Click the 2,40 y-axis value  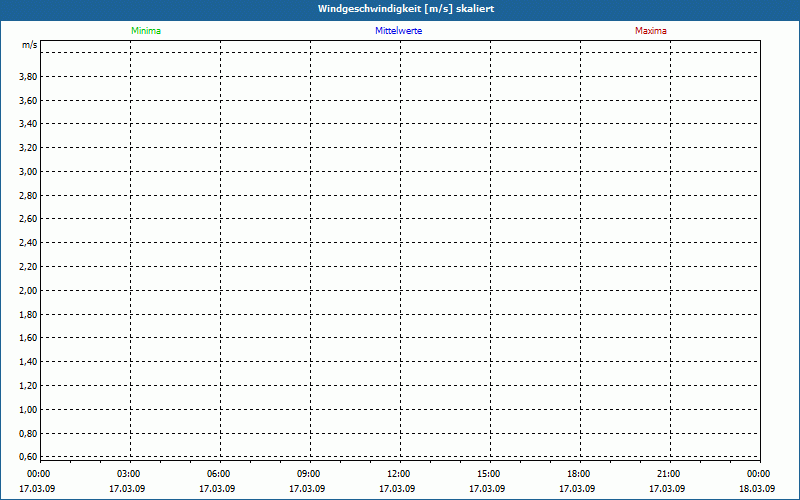pos(29,243)
